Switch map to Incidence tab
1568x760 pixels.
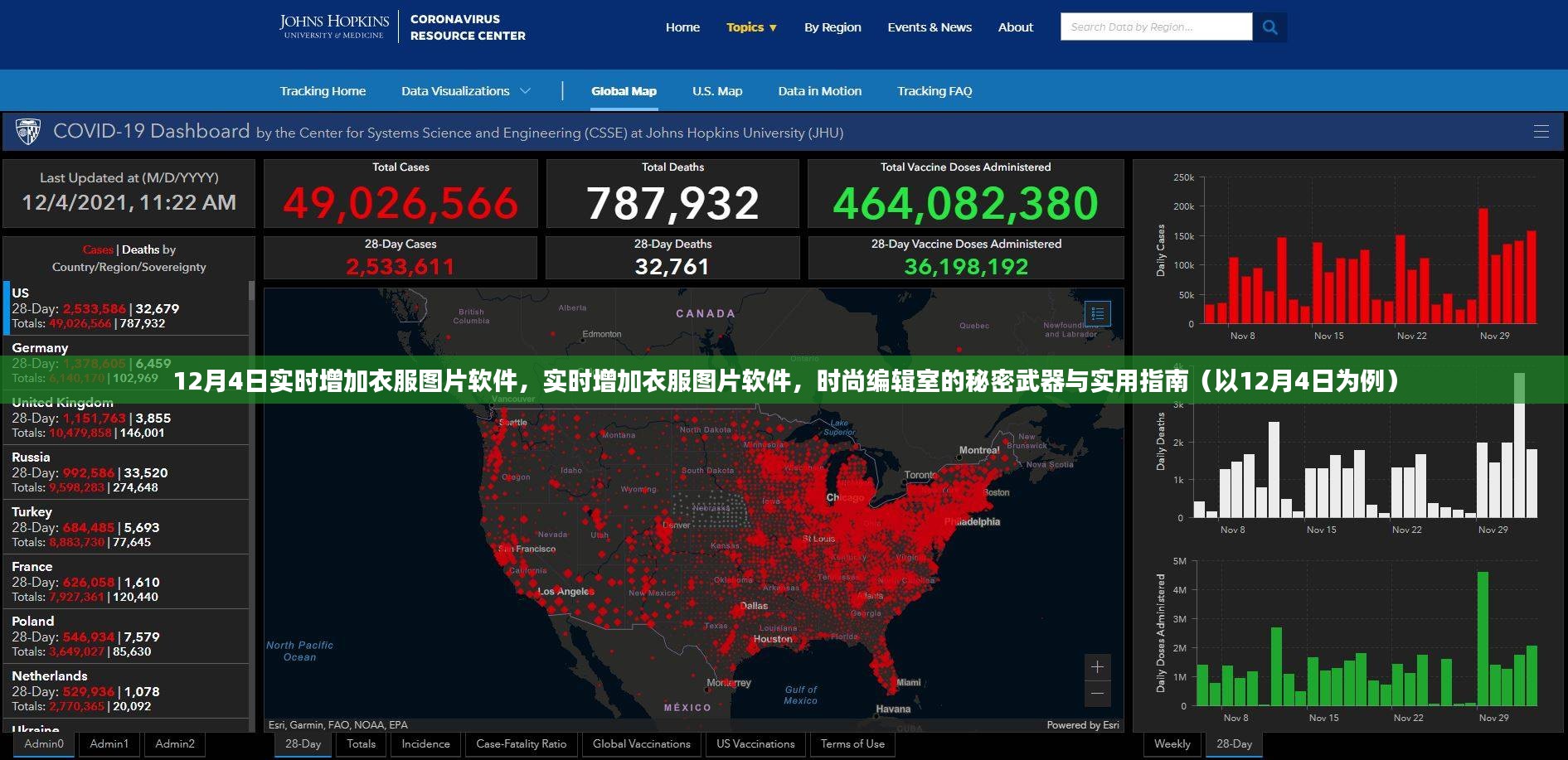tap(426, 744)
